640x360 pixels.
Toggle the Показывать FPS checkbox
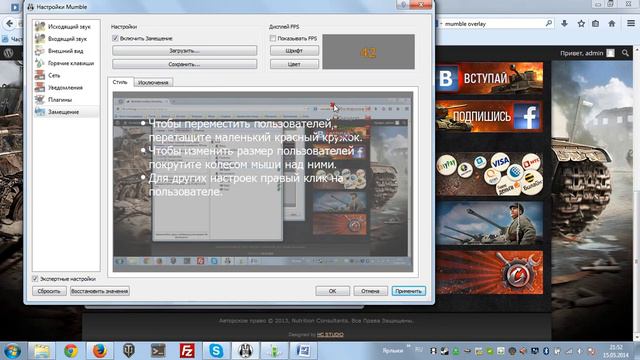pos(273,38)
